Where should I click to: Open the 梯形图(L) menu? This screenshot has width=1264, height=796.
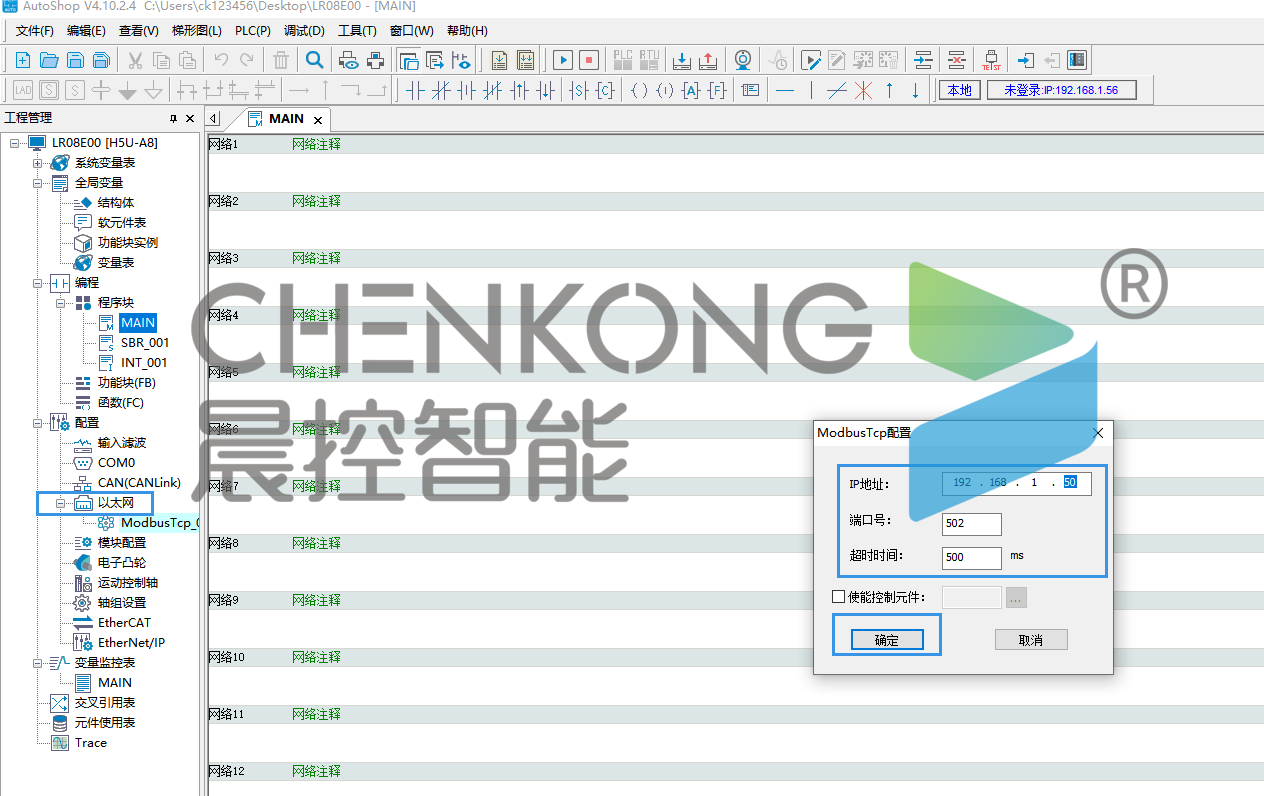point(197,31)
